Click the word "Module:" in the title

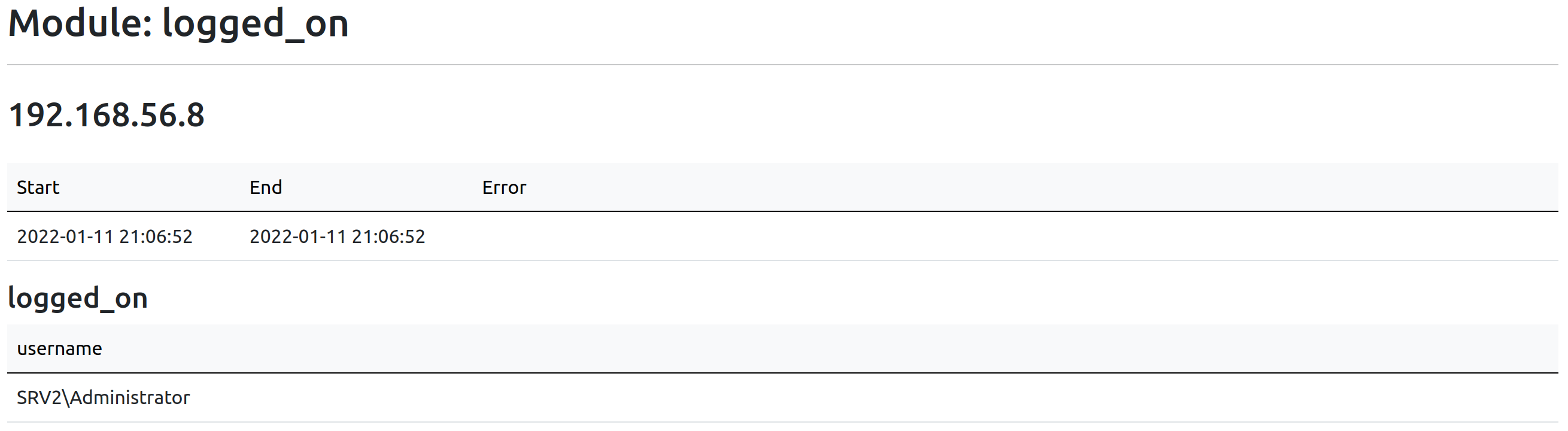(x=80, y=23)
